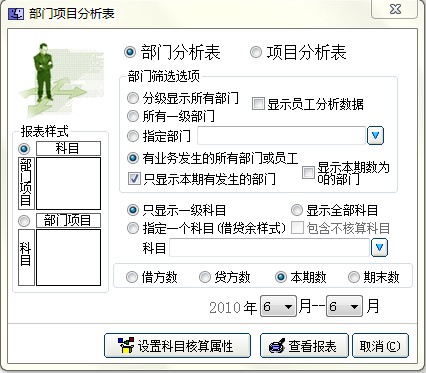Expand the 科目 dropdown arrow
This screenshot has width=426, height=373.
click(379, 247)
